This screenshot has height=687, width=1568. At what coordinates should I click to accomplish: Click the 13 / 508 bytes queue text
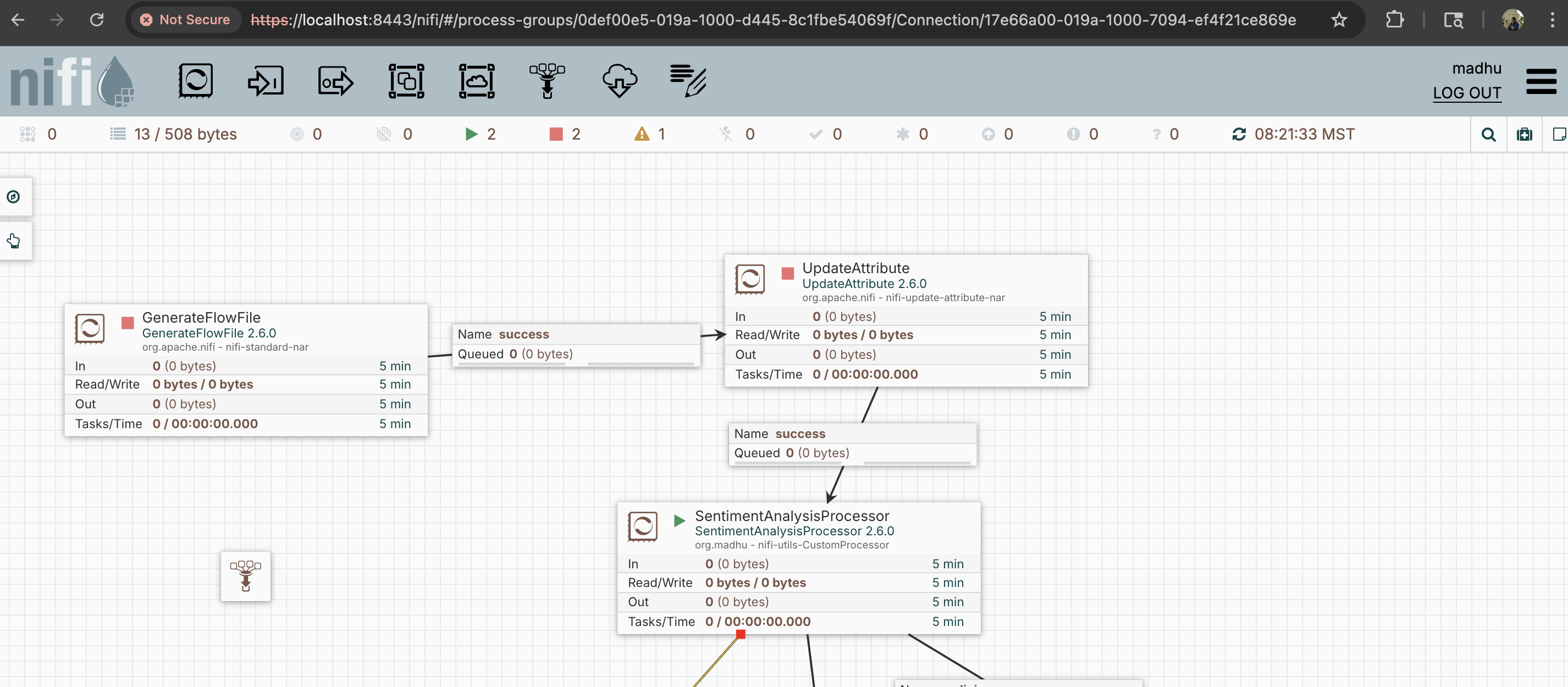pyautogui.click(x=186, y=134)
